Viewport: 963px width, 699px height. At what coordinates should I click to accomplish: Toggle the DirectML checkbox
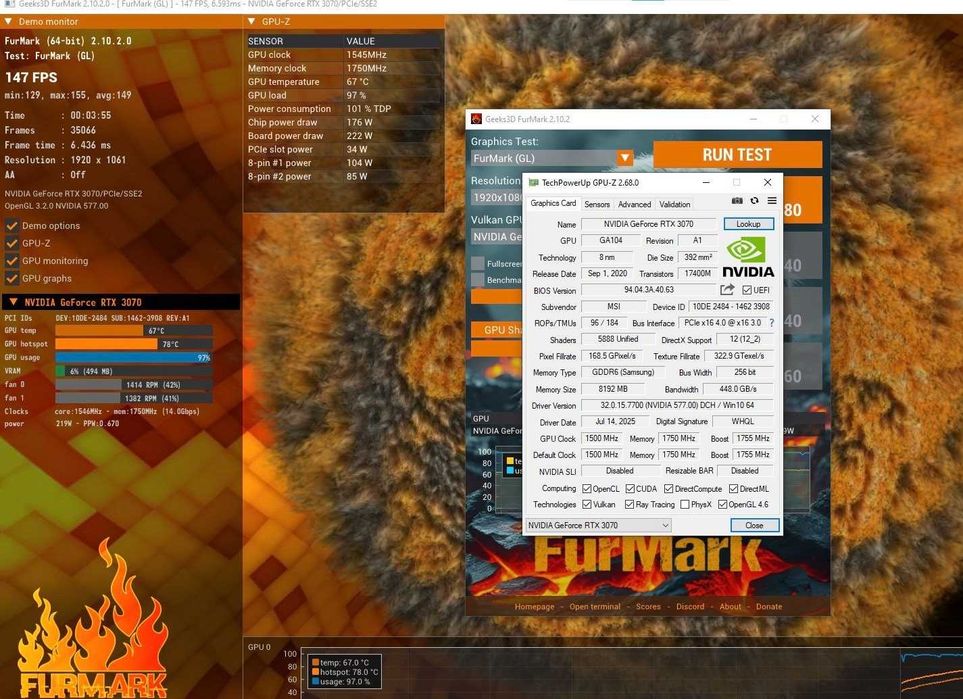733,489
